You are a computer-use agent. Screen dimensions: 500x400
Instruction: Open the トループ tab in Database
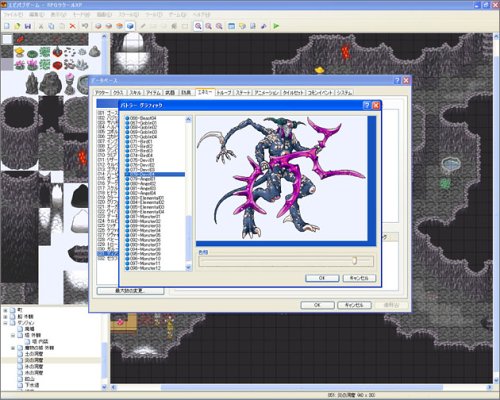[224, 92]
